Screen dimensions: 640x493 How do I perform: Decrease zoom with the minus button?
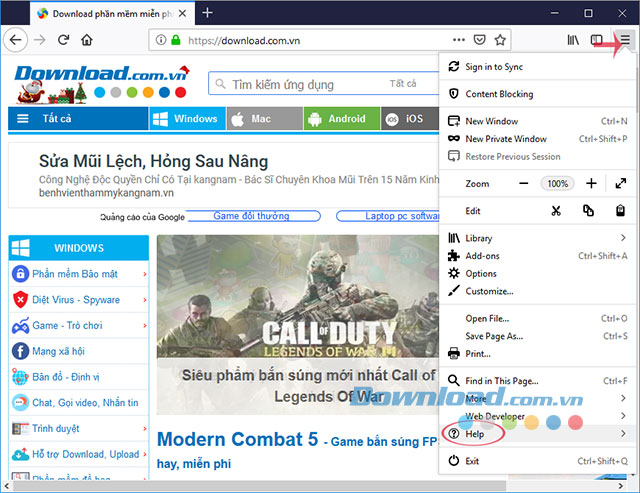524,184
